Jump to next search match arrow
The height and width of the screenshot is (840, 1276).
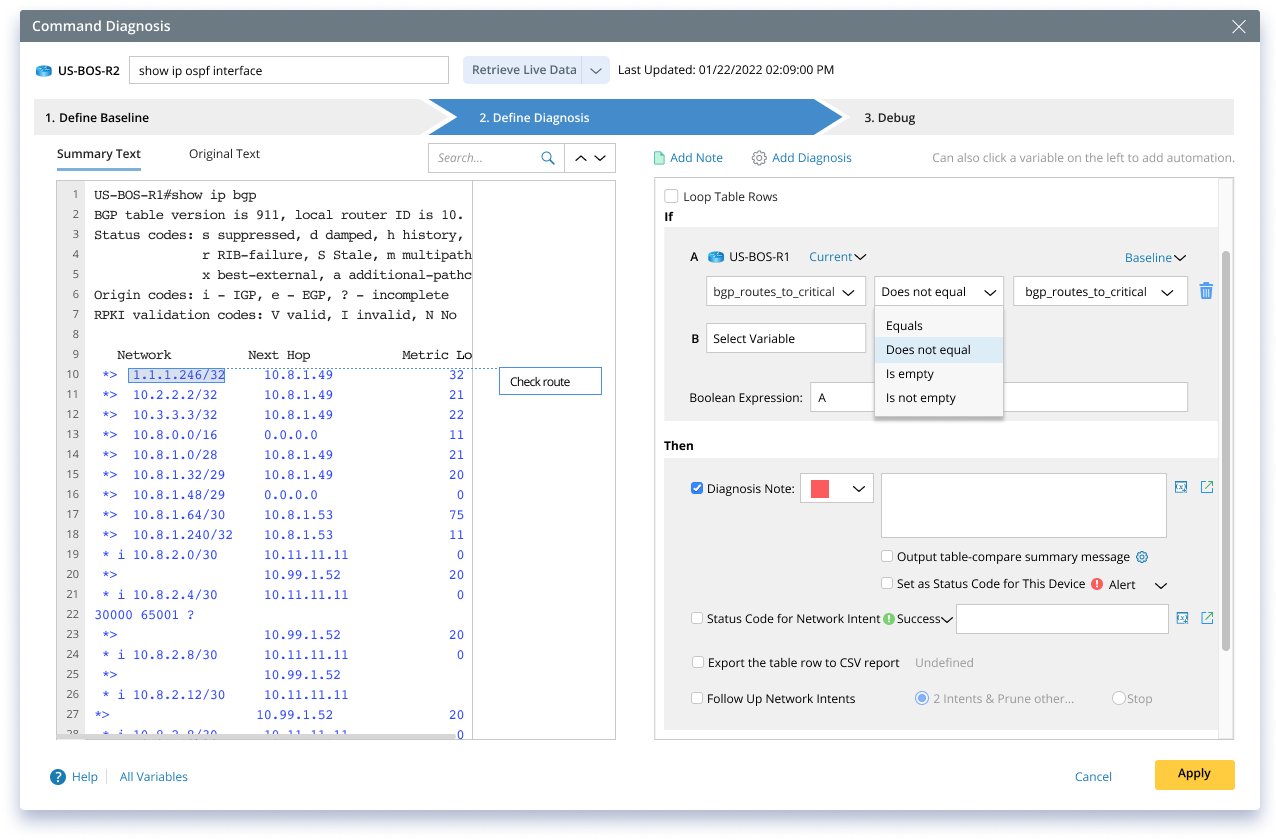(599, 158)
